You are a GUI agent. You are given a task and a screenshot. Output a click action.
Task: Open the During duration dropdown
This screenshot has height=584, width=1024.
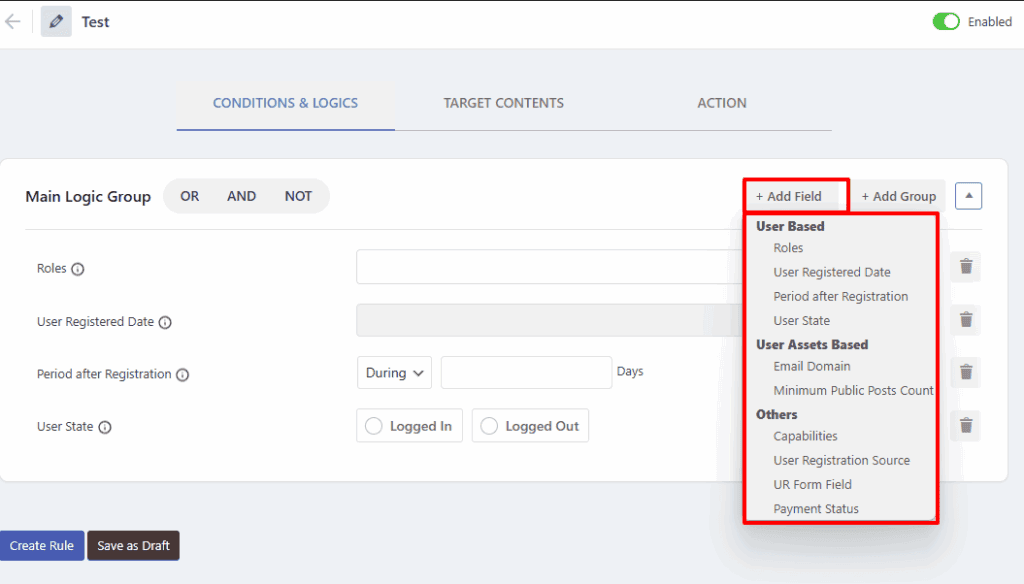pos(394,372)
